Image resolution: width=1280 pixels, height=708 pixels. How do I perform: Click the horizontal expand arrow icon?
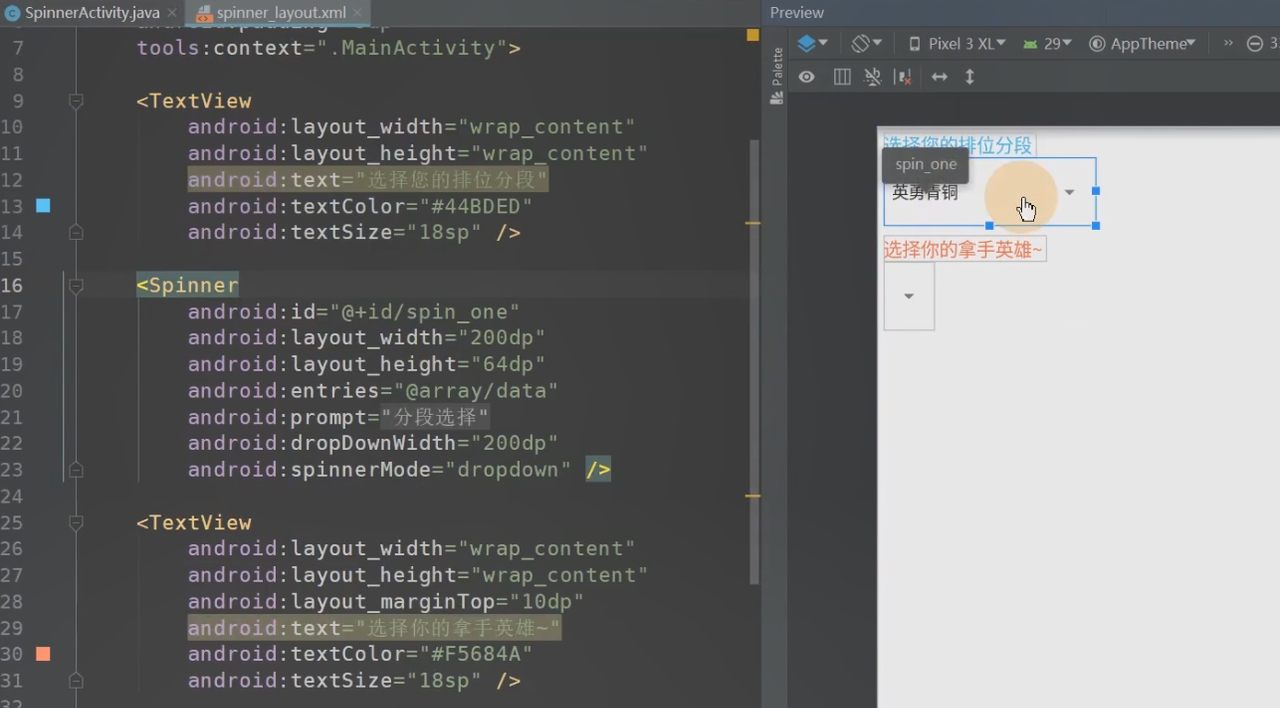click(939, 77)
